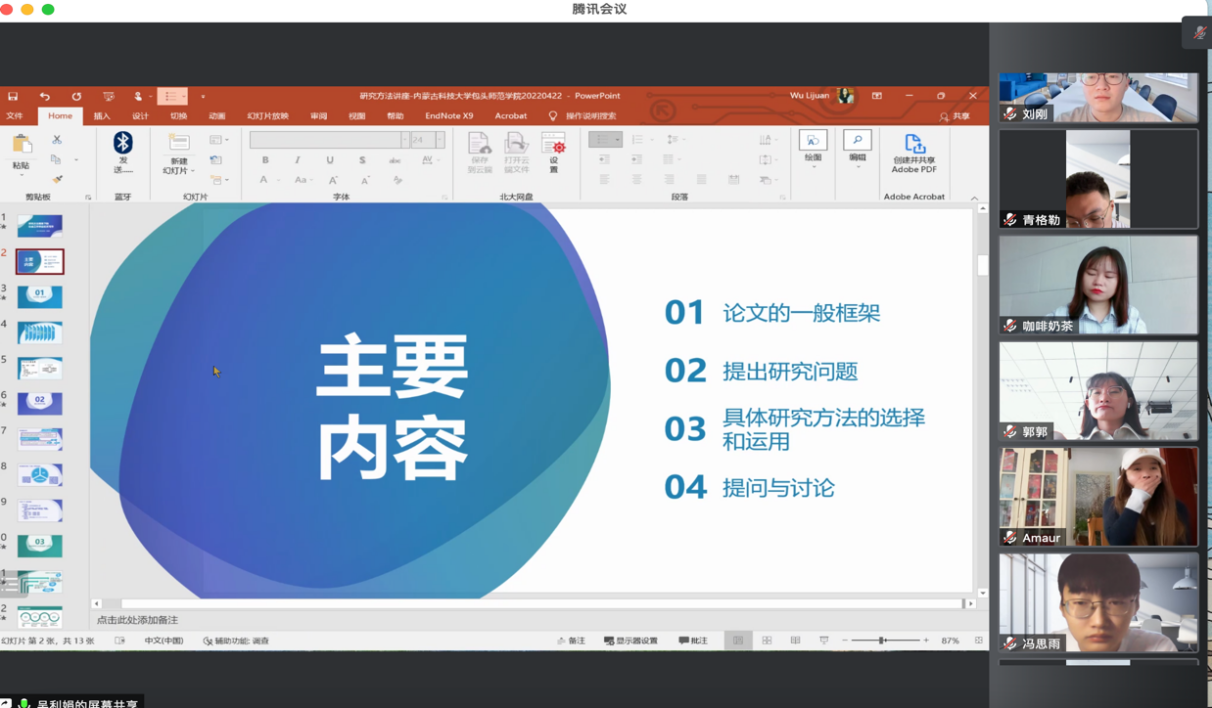Open Display Settings in status bar
Viewport: 1212px width, 708px height.
click(x=631, y=641)
